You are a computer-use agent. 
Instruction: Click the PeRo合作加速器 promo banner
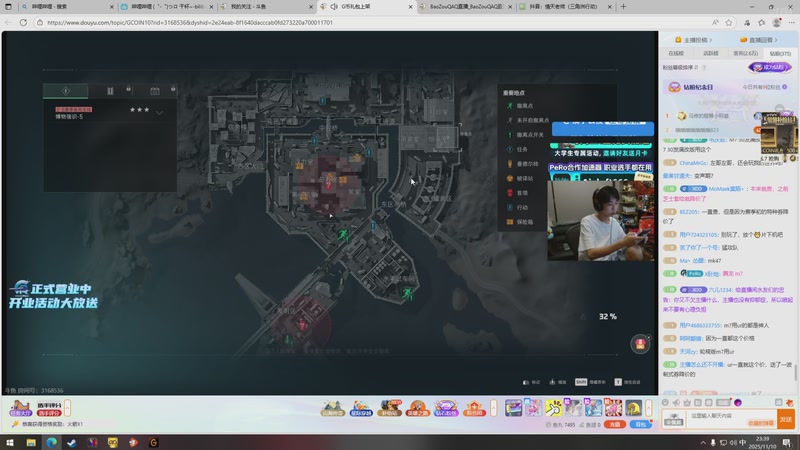pos(601,167)
